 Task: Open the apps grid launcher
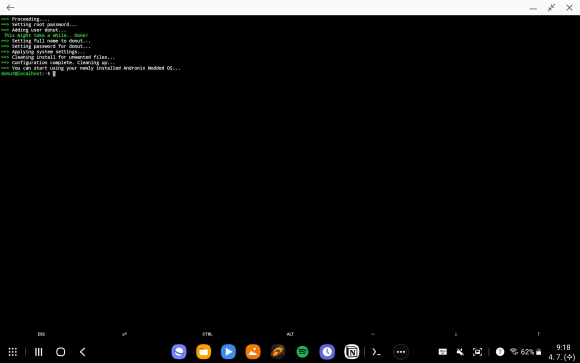pos(13,352)
